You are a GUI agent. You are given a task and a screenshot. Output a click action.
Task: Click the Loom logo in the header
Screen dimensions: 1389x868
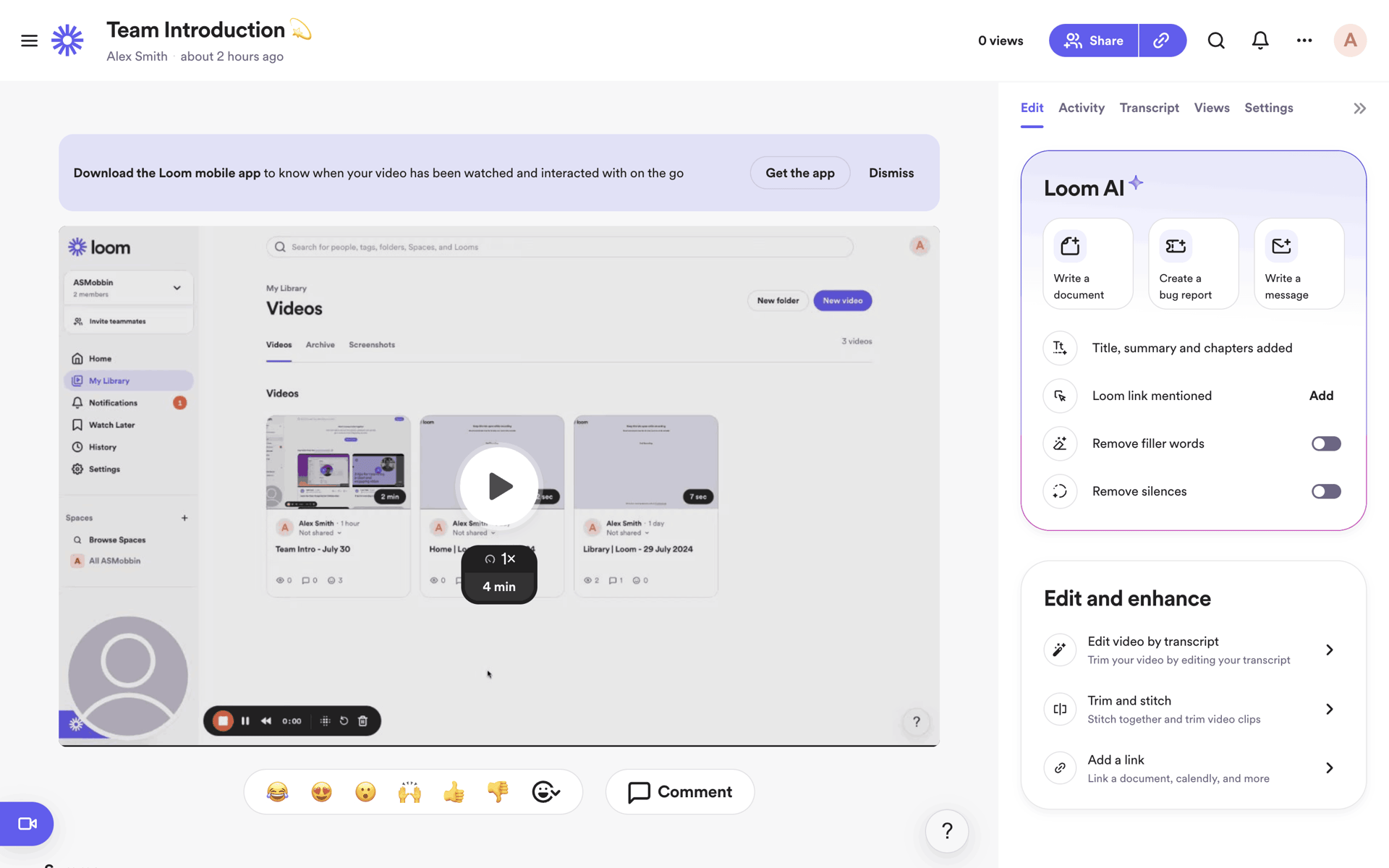[67, 41]
